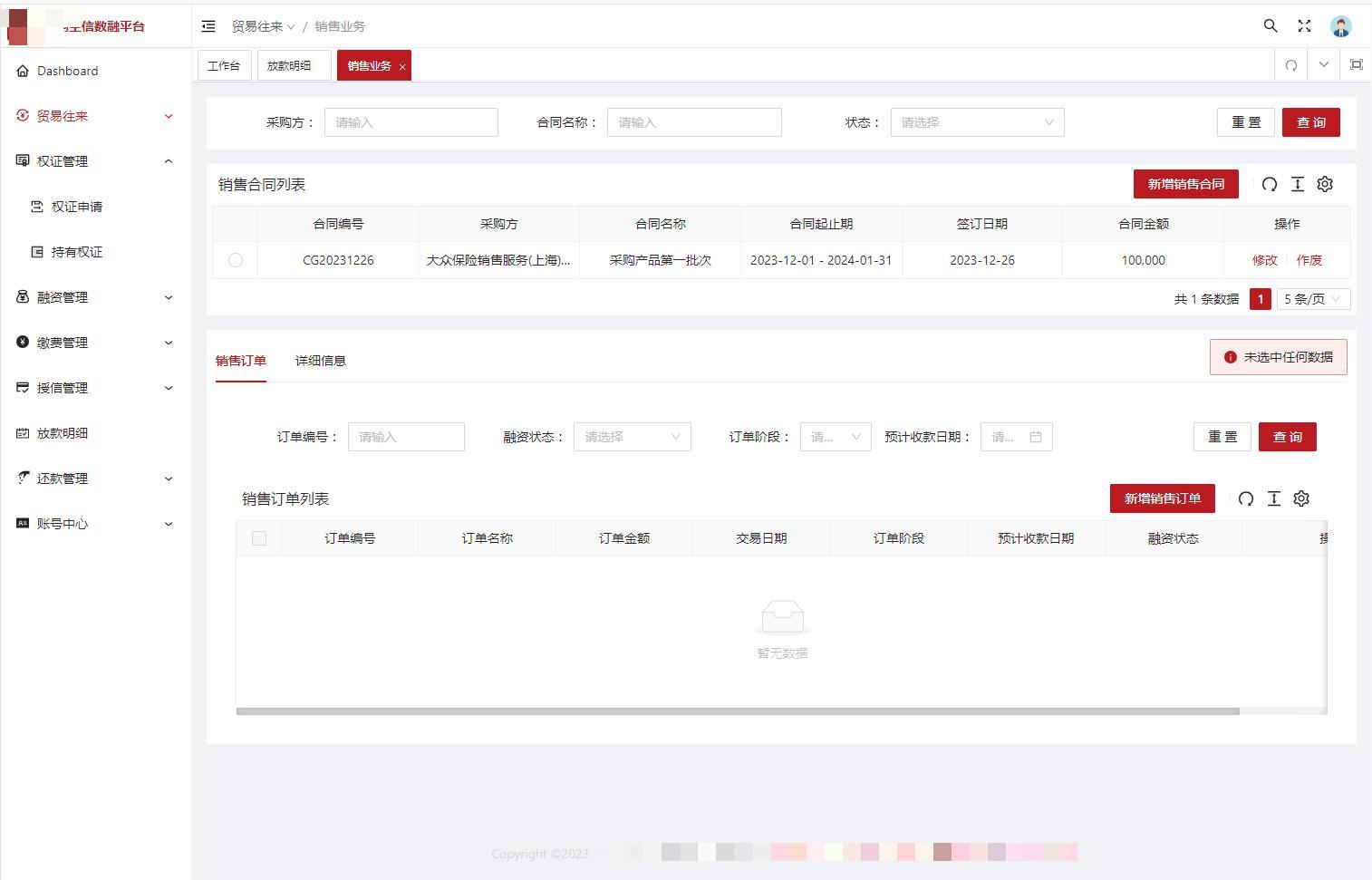Click the 新增销售合同 button
Screen dimensions: 1372x880
pos(1185,184)
